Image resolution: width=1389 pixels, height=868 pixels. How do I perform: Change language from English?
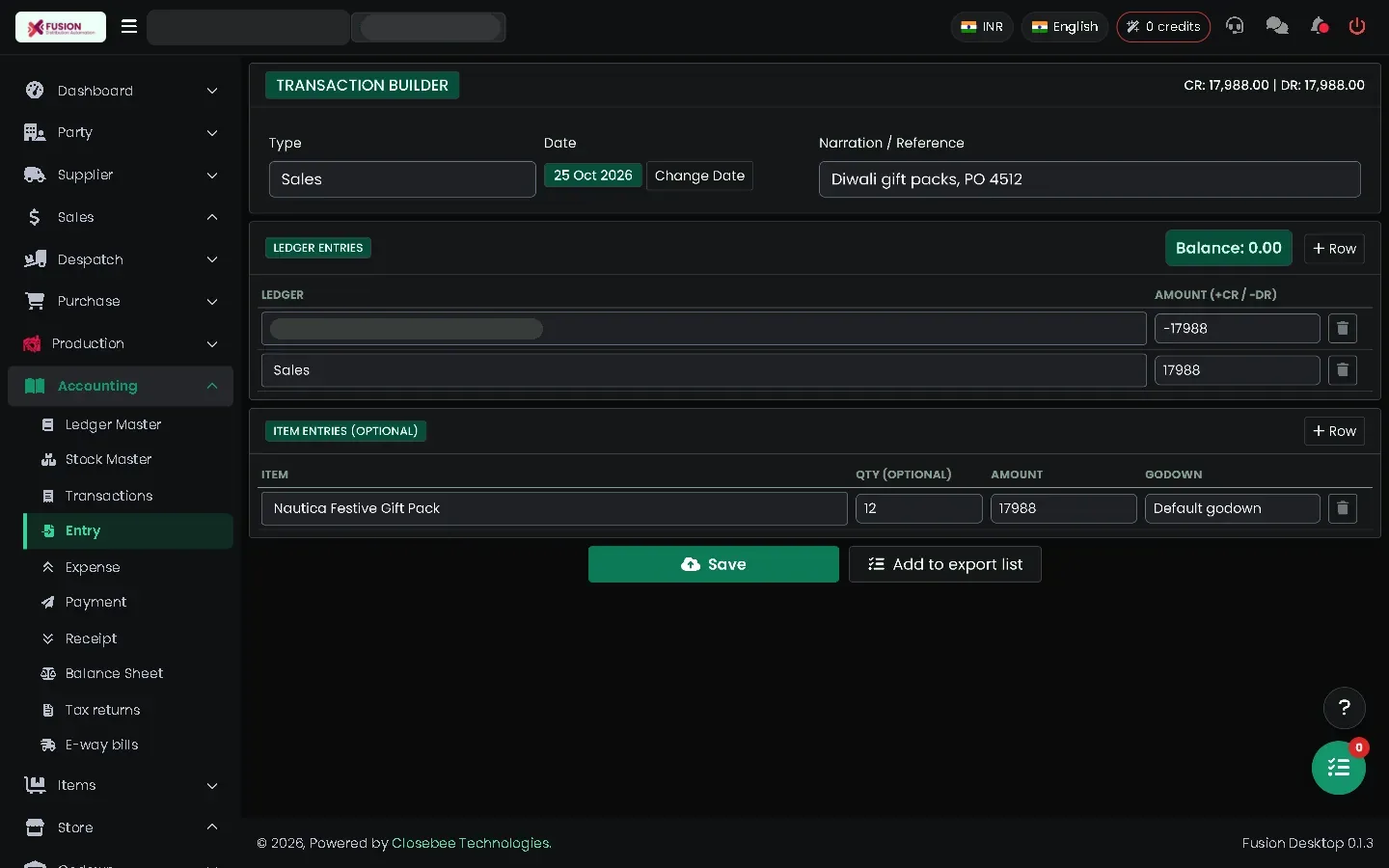[x=1065, y=27]
